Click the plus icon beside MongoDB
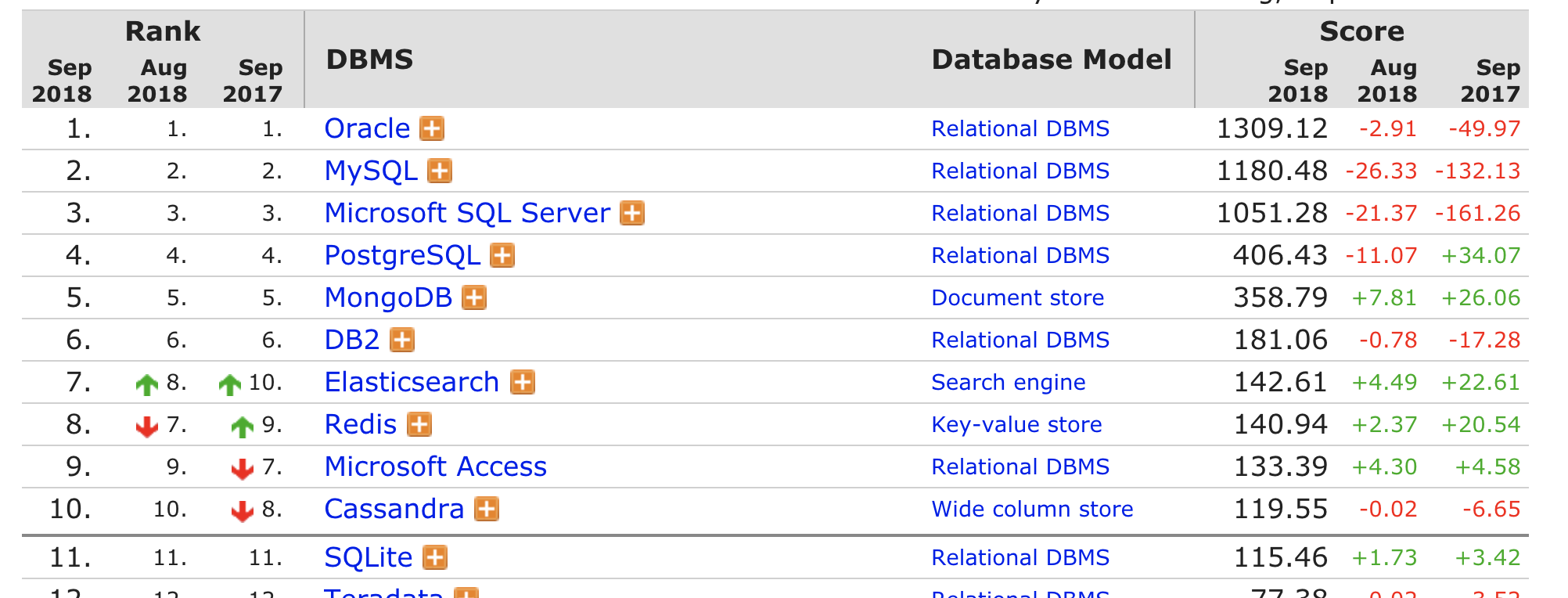 tap(474, 297)
